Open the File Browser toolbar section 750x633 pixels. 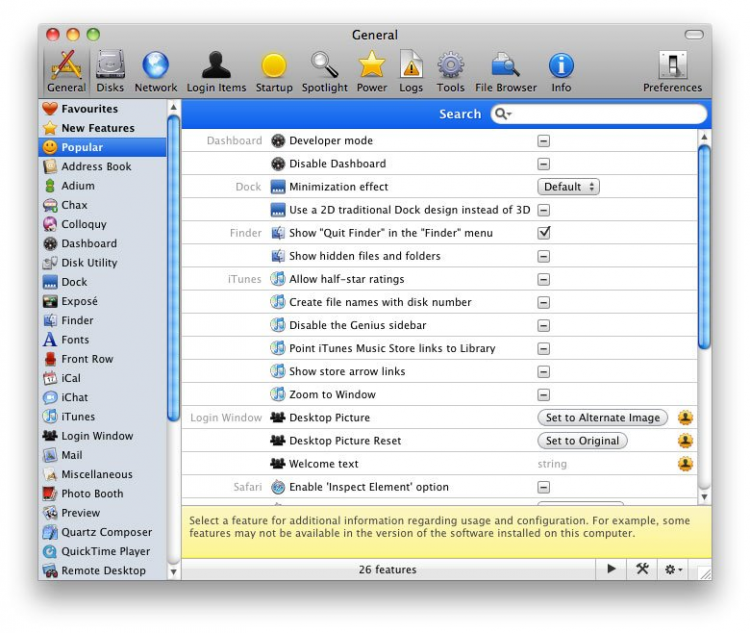point(506,71)
